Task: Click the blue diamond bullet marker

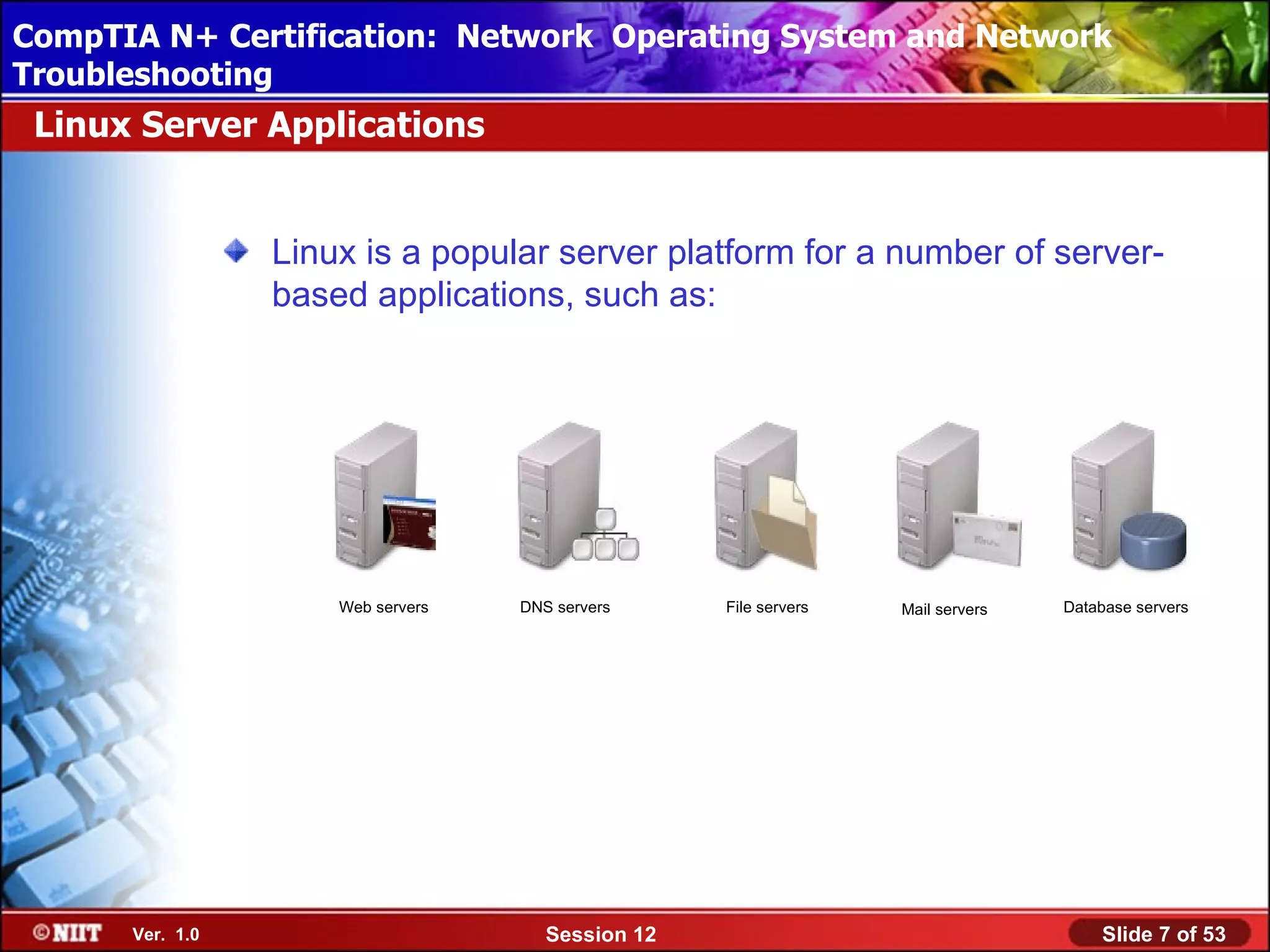Action: 236,251
